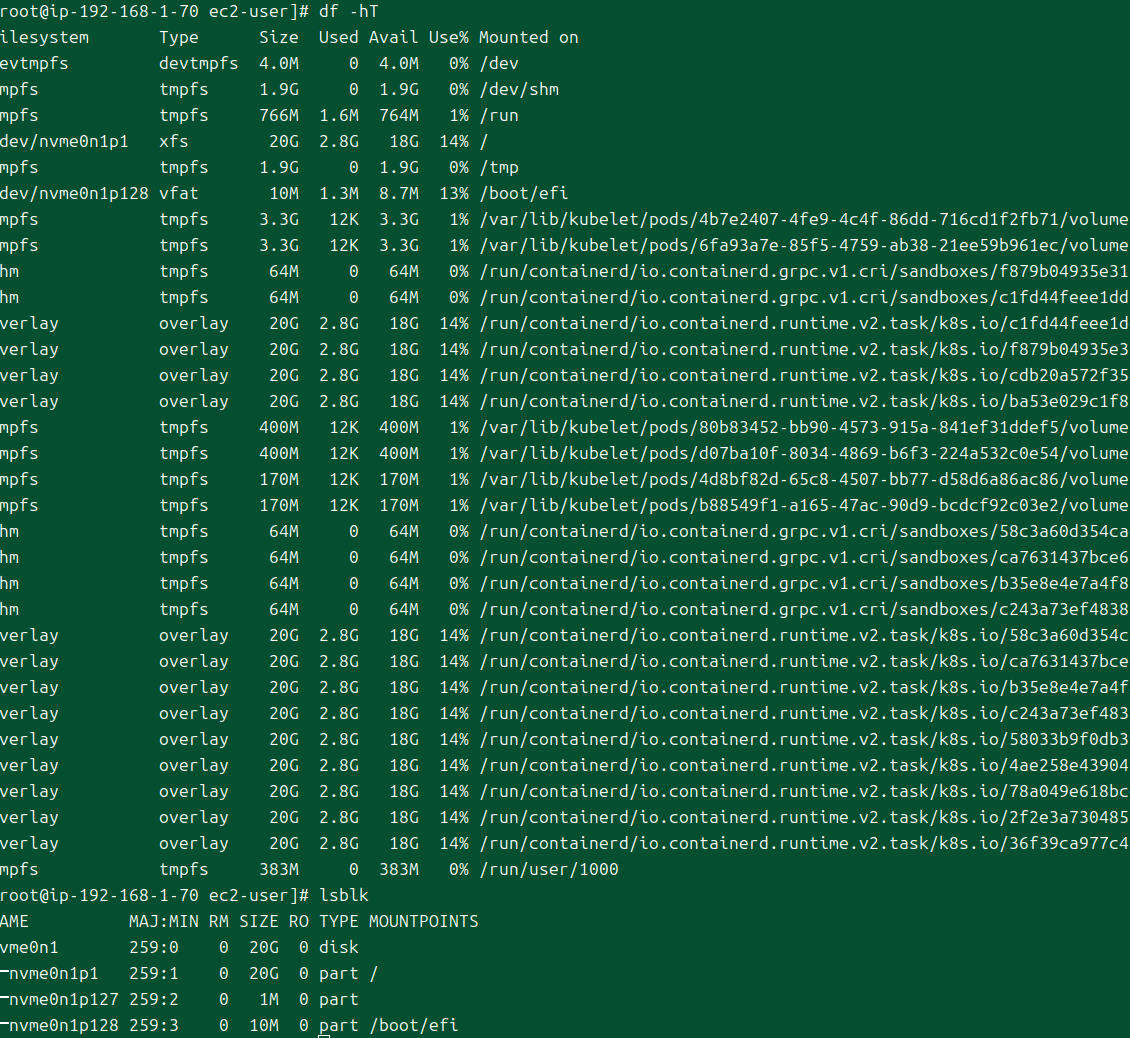1130x1038 pixels.
Task: Click the "lsblk" command at the prompt
Action: point(343,895)
